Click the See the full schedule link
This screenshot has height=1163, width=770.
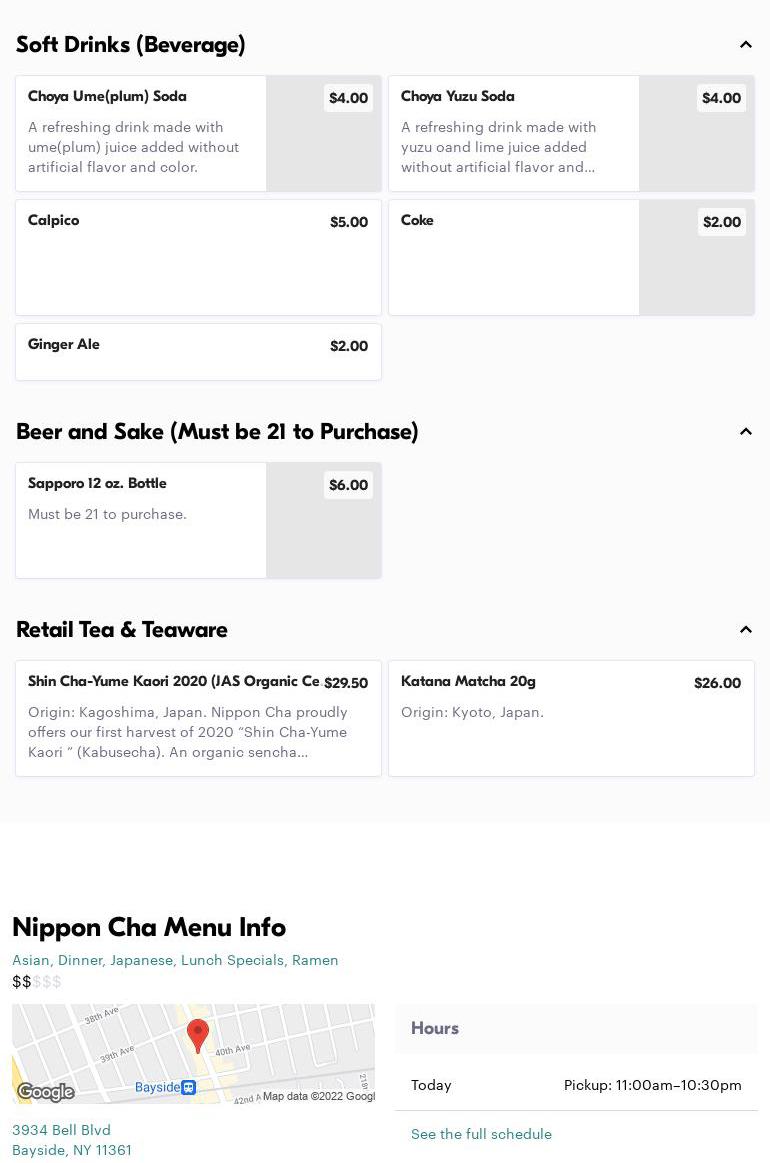(x=481, y=1134)
